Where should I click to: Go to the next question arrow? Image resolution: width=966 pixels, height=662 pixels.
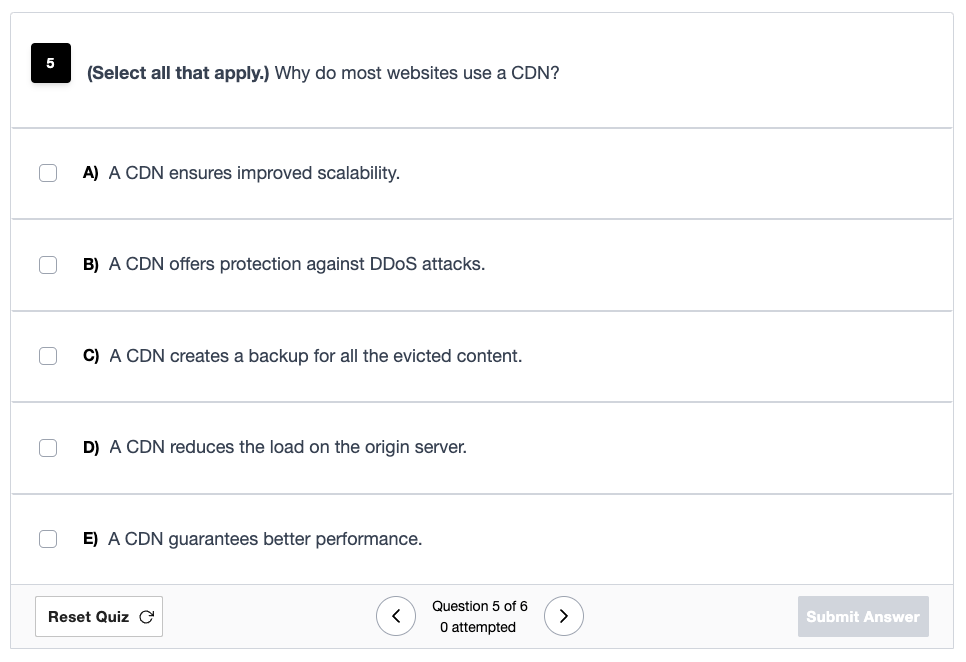click(x=564, y=616)
